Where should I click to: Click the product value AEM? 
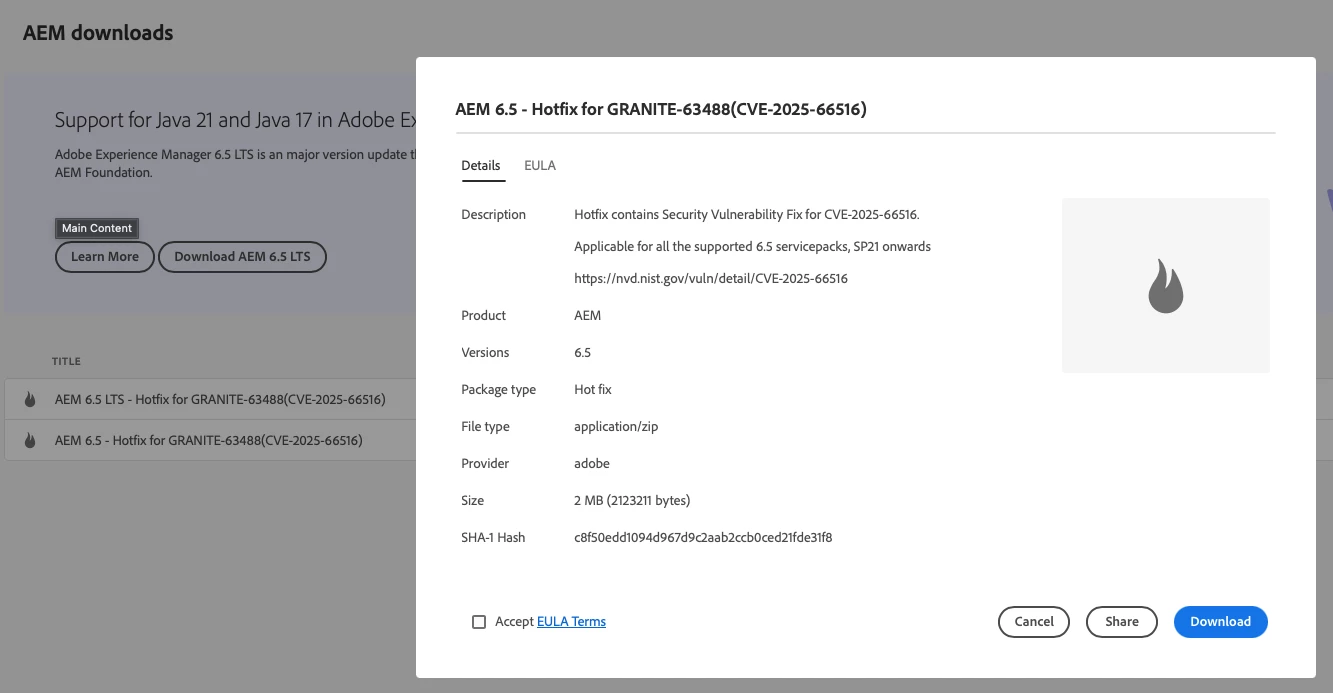click(588, 316)
